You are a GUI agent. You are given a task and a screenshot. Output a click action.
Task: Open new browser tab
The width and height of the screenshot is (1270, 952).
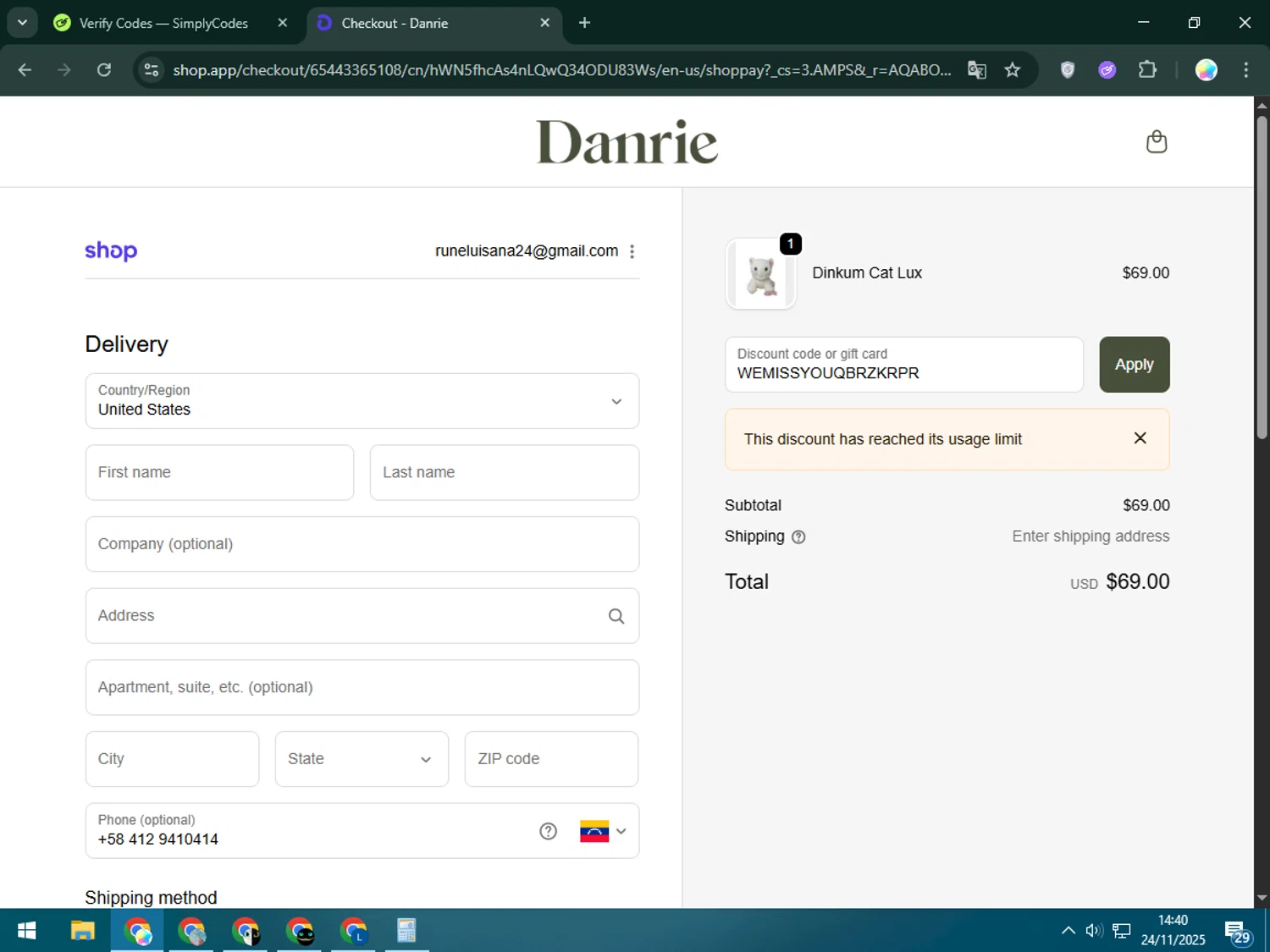pos(584,23)
